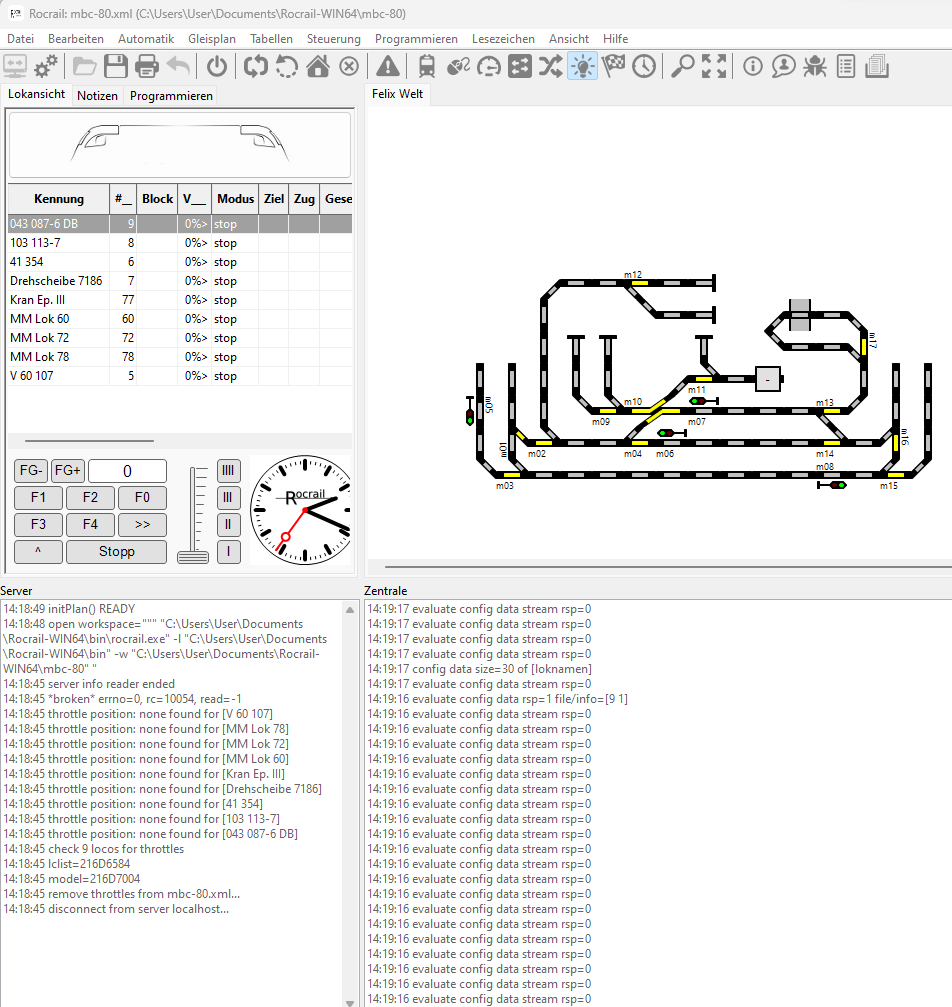Viewport: 952px width, 1007px height.
Task: Select locomotive row Drehscheibe 7186
Action: [x=180, y=281]
